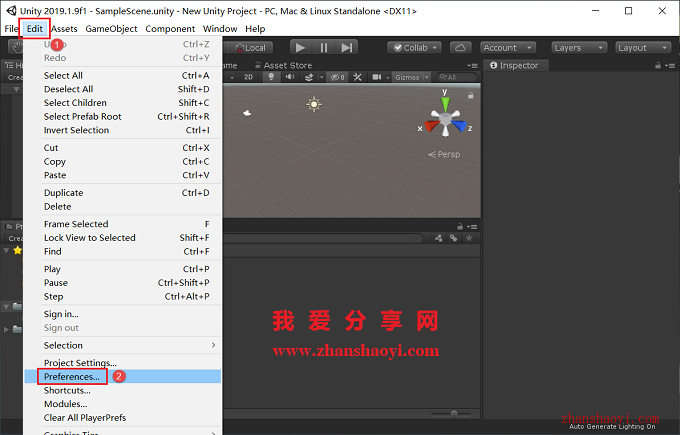Screen dimensions: 680x435
Task: Click the Gizmos button
Action: [x=407, y=77]
